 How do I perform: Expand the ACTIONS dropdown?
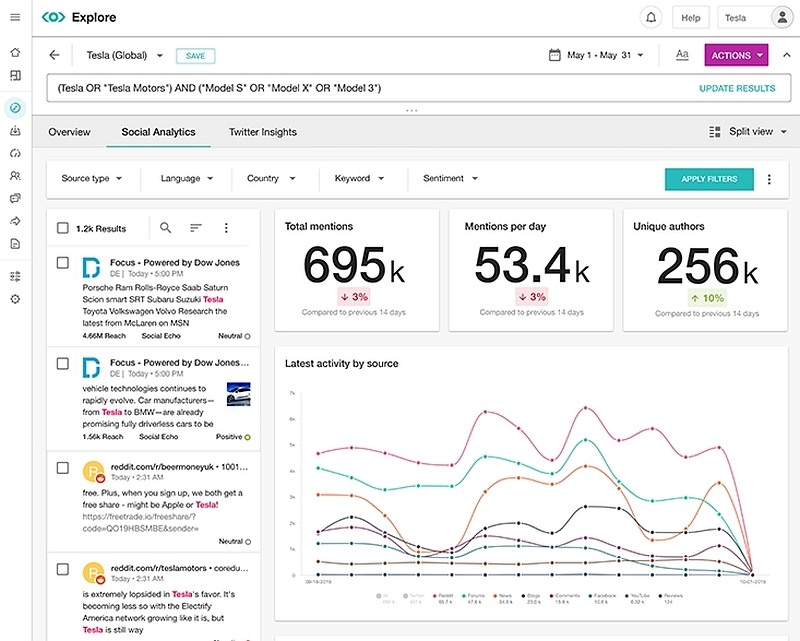coord(736,55)
